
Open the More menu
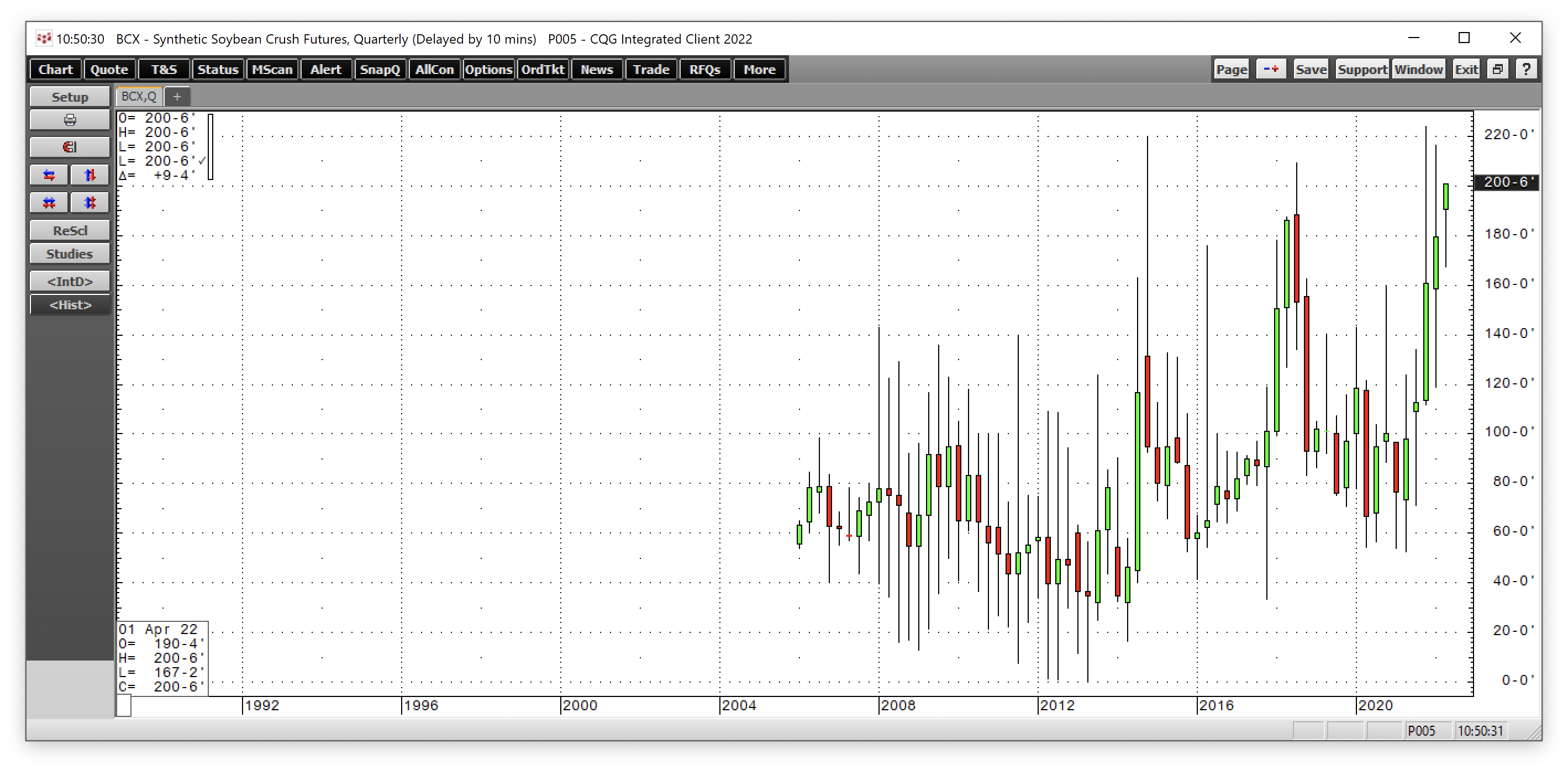pos(759,70)
